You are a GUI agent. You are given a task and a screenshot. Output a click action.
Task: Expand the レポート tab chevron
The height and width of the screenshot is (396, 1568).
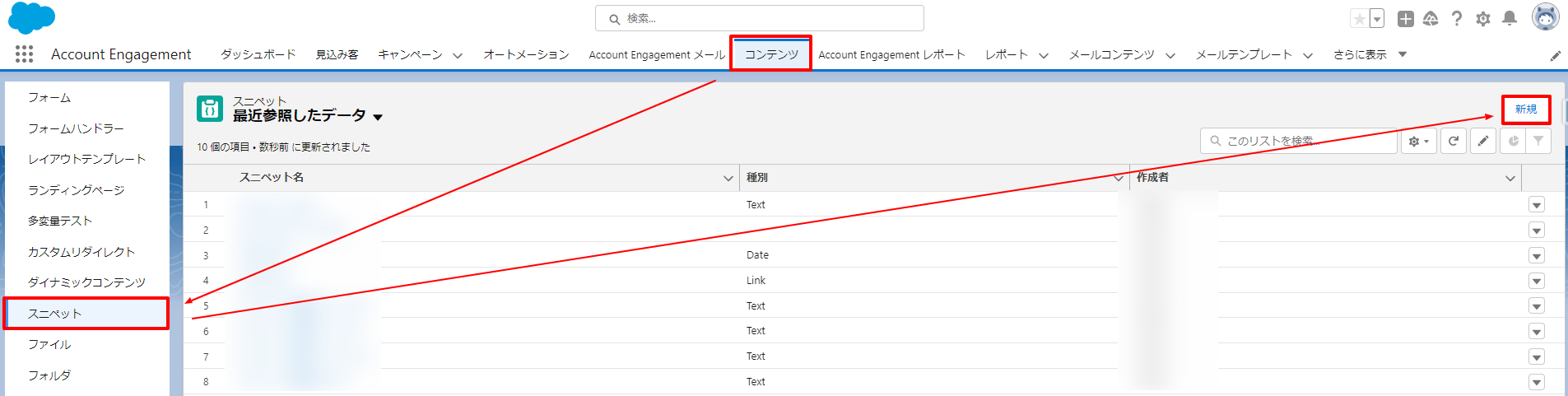pyautogui.click(x=1044, y=55)
